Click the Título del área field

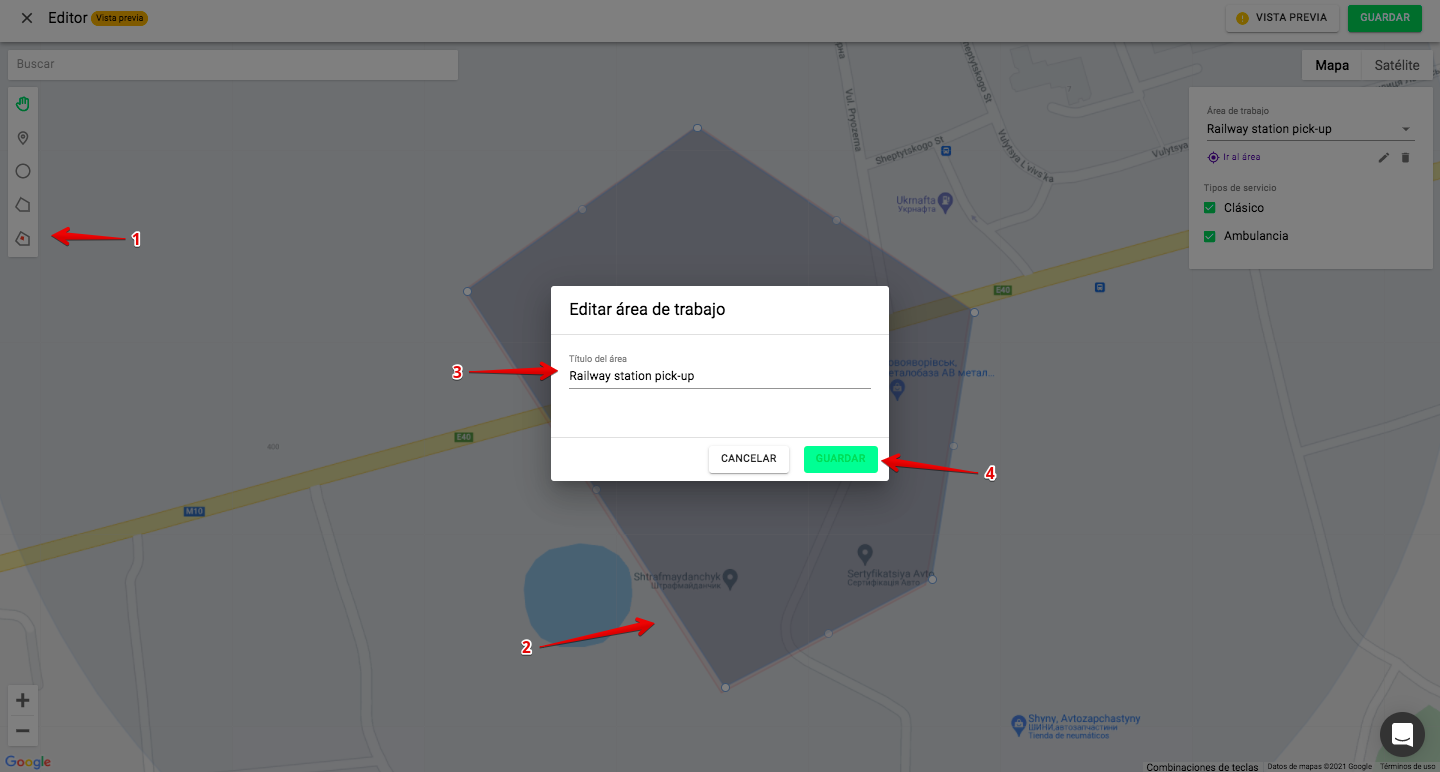(720, 376)
